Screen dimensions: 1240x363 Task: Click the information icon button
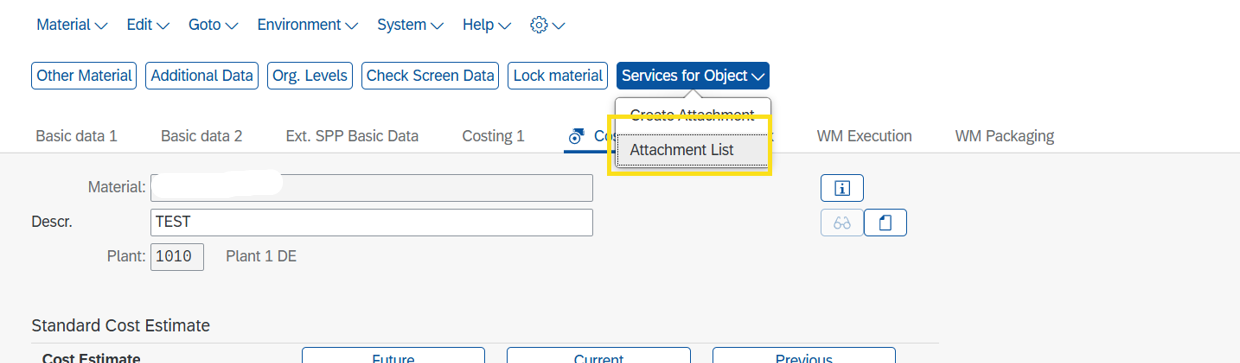coord(842,188)
